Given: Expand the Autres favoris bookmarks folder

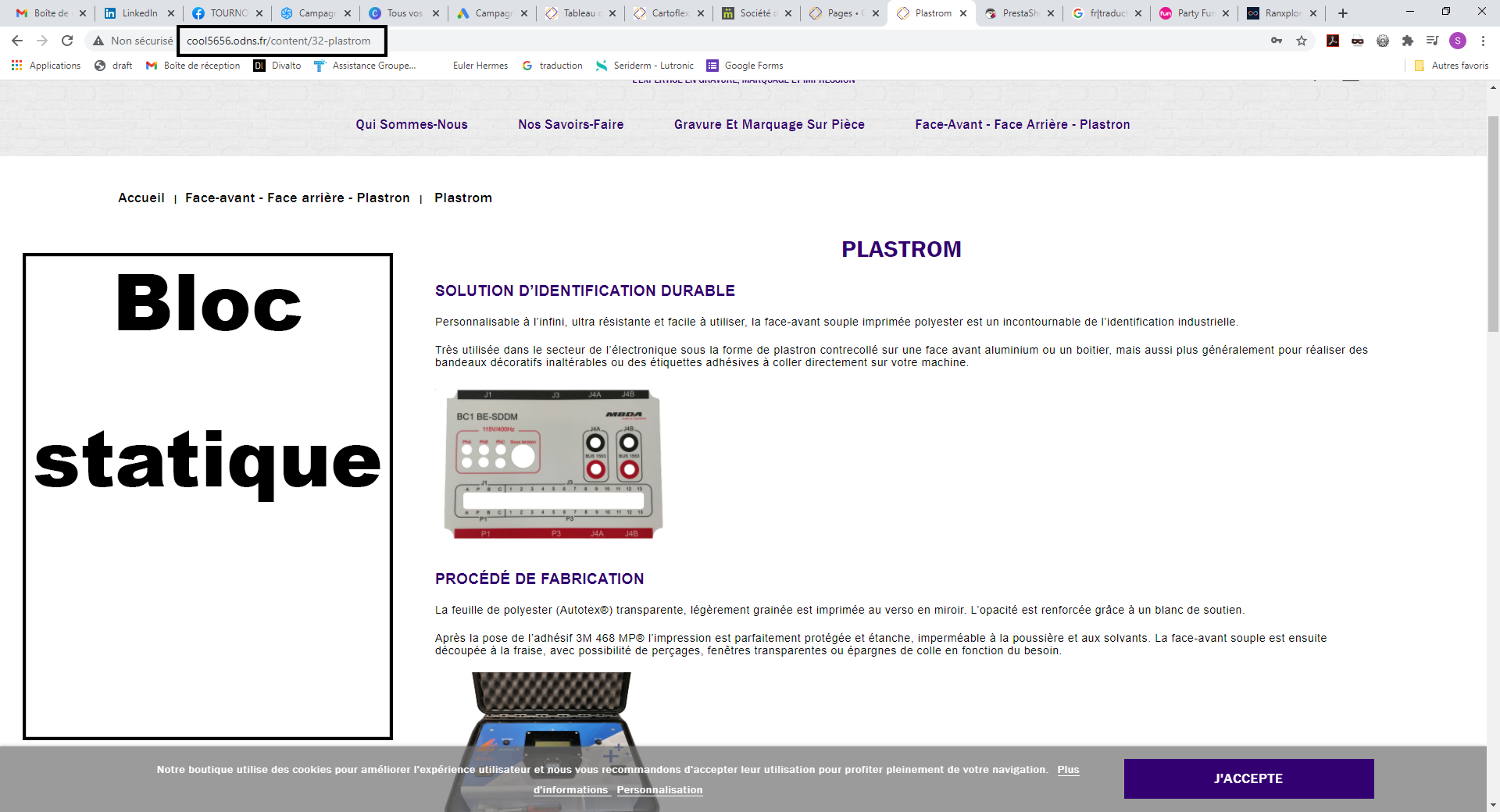Looking at the screenshot, I should [1452, 66].
